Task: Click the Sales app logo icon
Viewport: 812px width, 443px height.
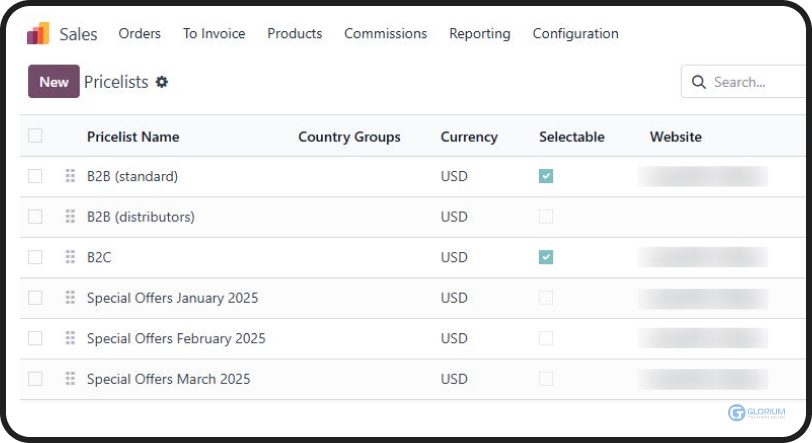Action: 38,33
